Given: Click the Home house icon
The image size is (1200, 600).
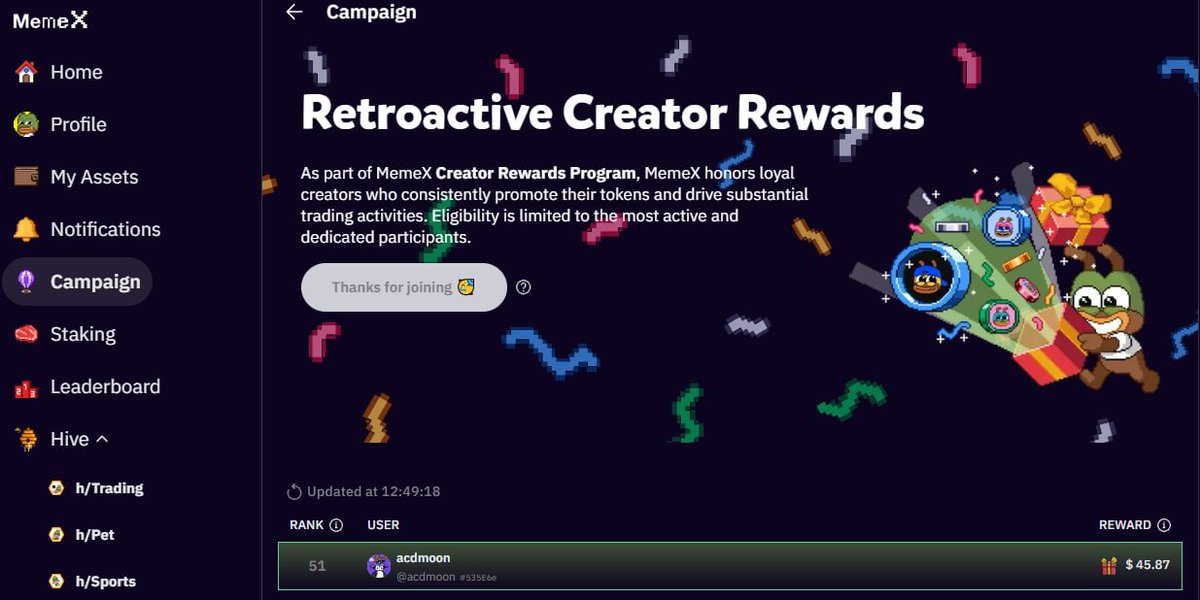Looking at the screenshot, I should click(x=26, y=72).
